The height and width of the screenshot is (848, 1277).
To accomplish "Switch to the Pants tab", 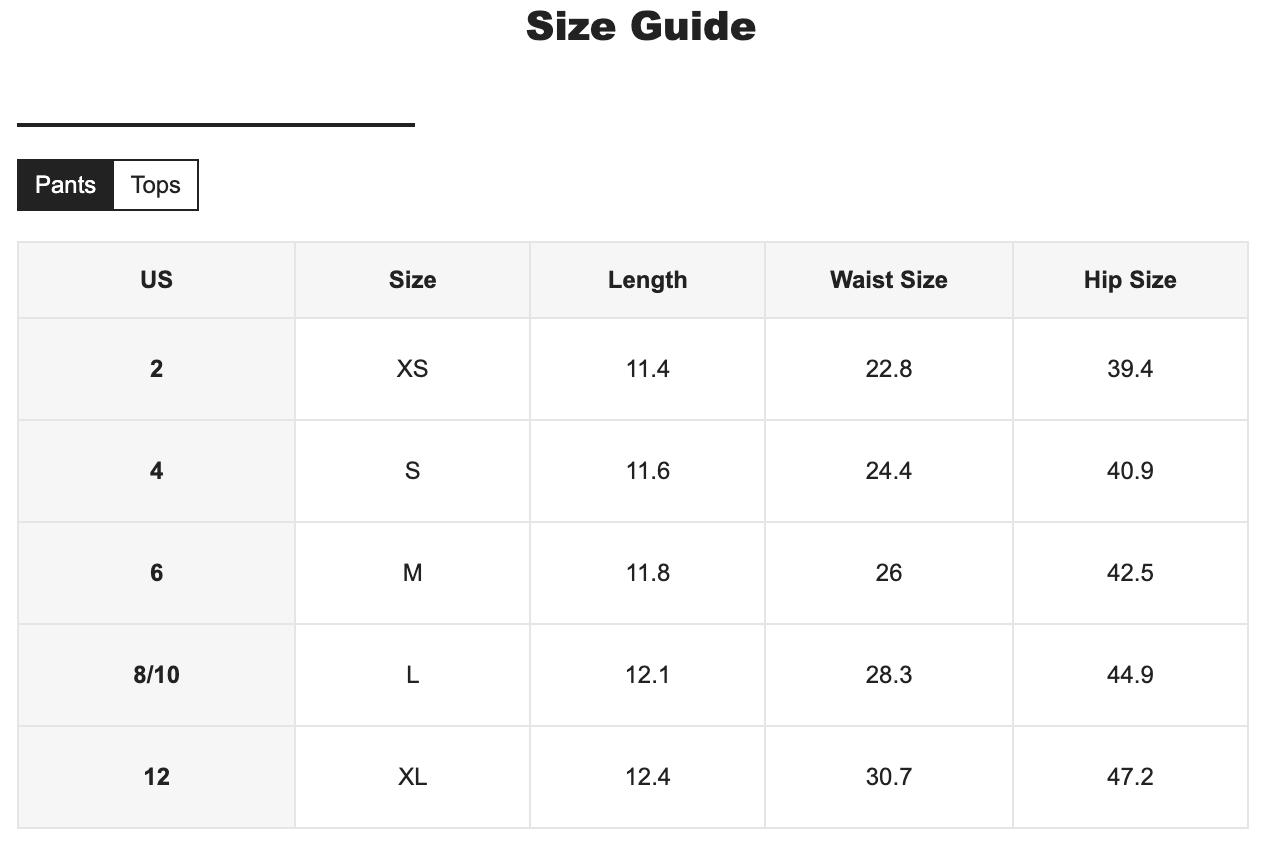I will 65,185.
